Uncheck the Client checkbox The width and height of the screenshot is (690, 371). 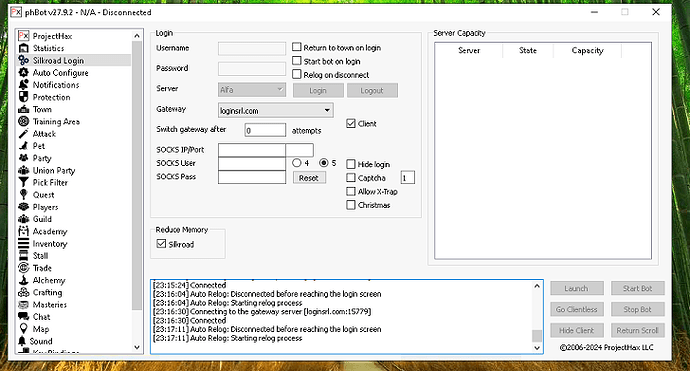pyautogui.click(x=351, y=123)
